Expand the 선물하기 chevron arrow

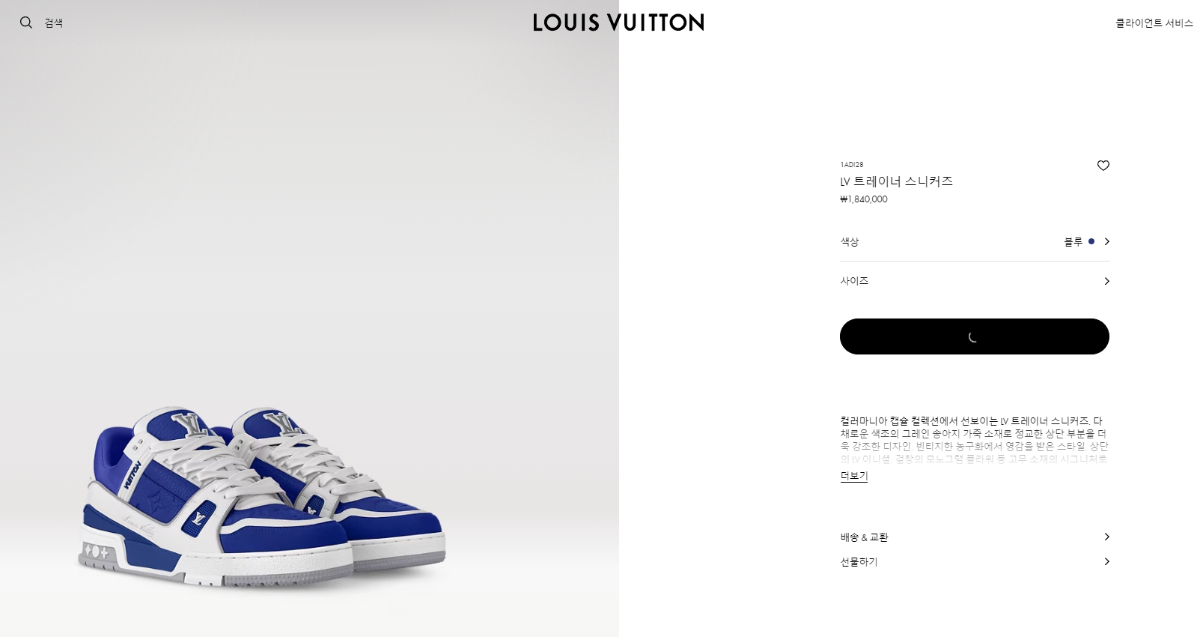[1106, 561]
